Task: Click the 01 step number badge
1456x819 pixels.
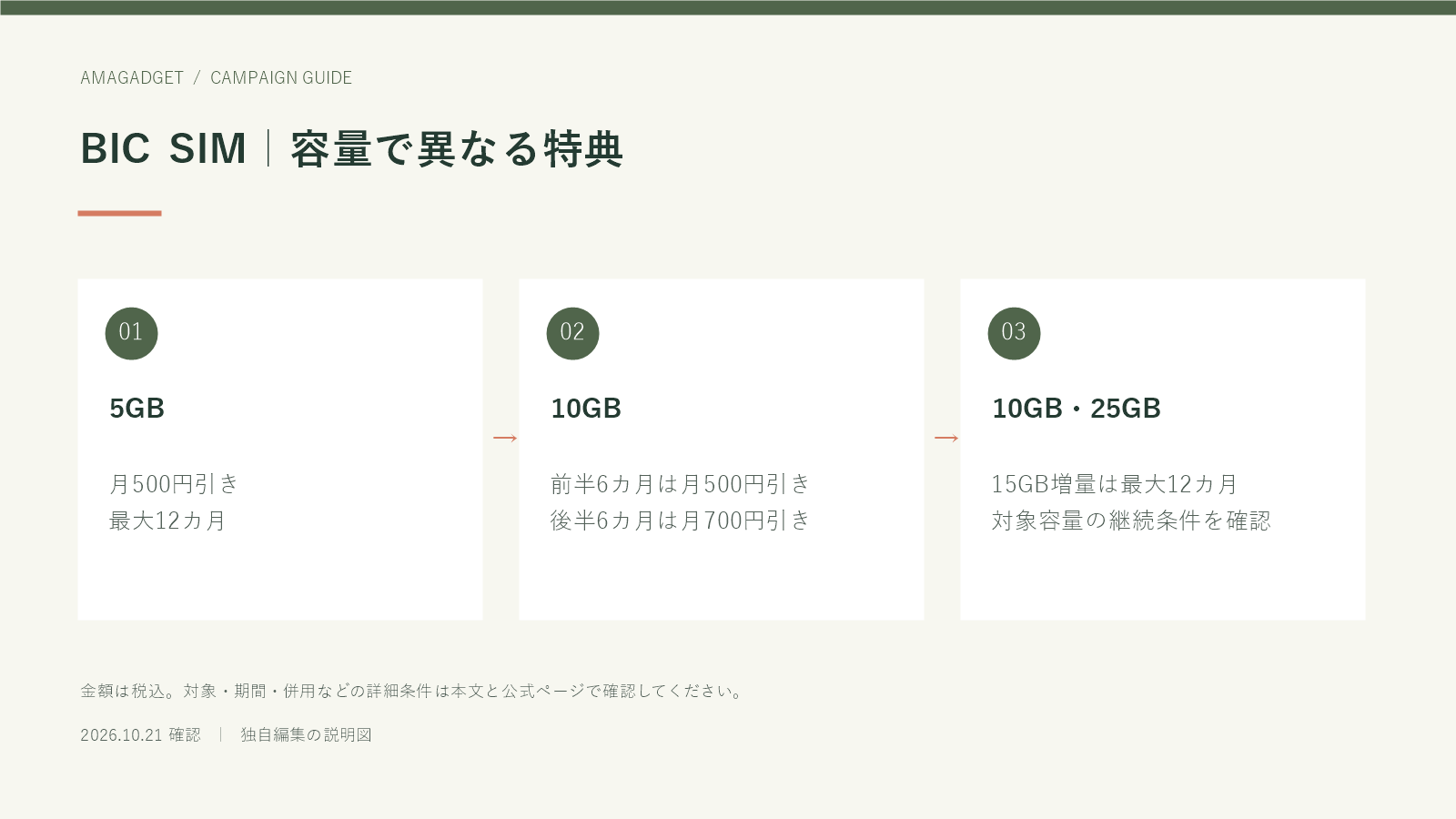Action: point(131,333)
